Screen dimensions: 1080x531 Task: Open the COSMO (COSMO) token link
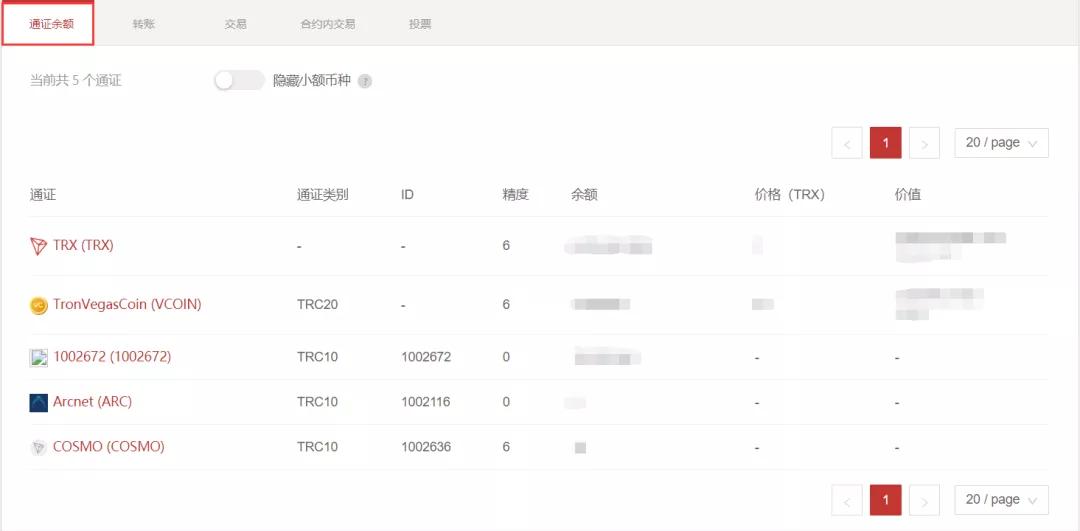coord(109,446)
